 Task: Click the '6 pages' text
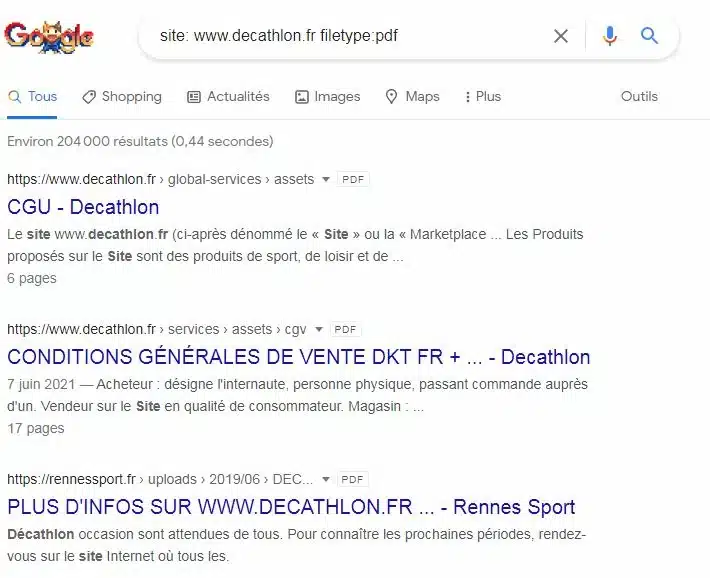click(x=32, y=278)
